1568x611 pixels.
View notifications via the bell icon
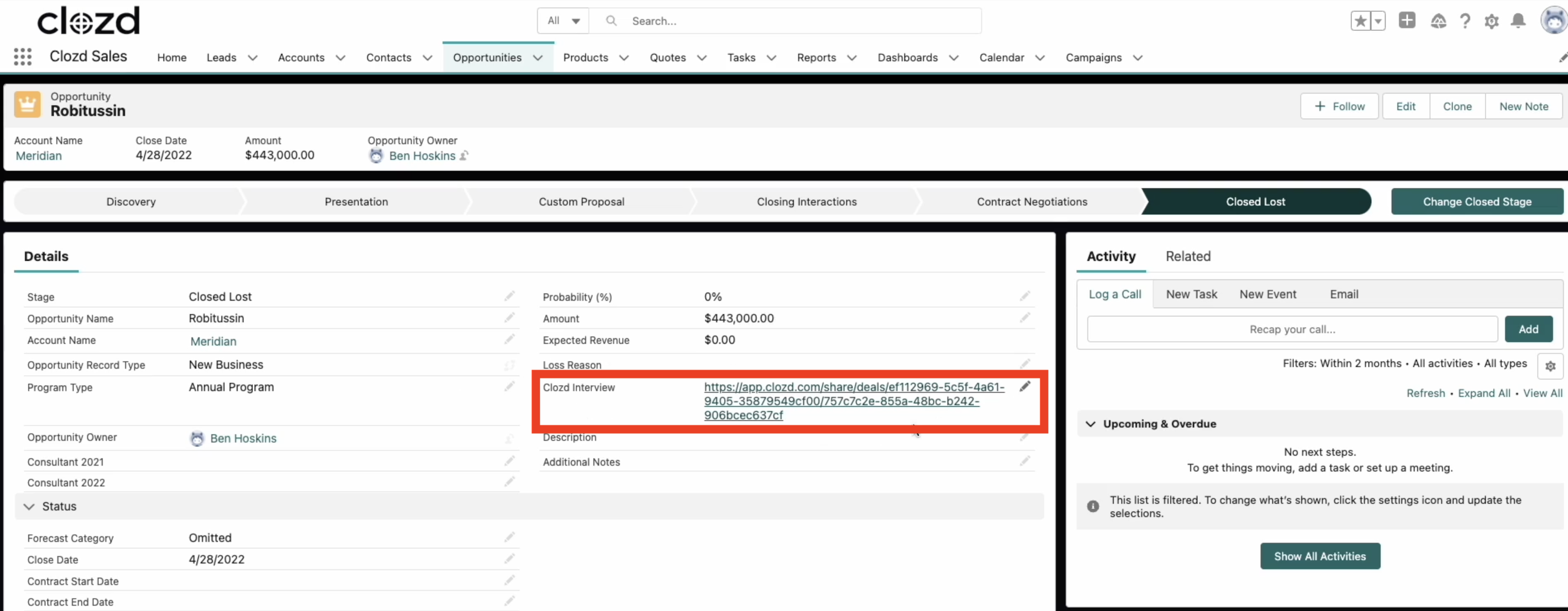tap(1518, 20)
